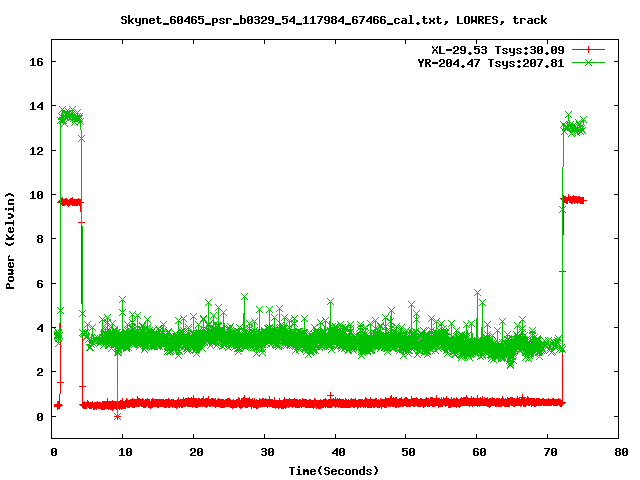This screenshot has width=640, height=480.
Task: Click the tallest green spike near 60 seconds
Action: click(477, 293)
